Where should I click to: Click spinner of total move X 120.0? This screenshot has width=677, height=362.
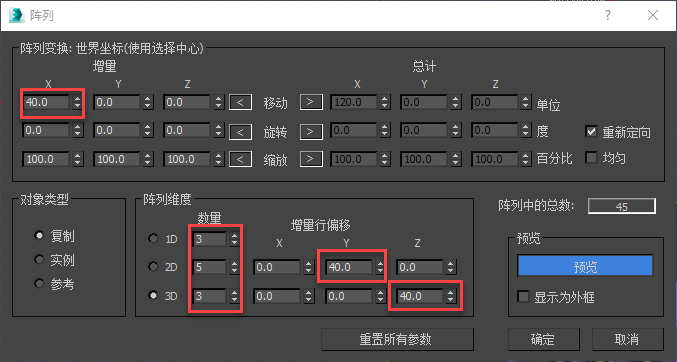[x=384, y=102]
